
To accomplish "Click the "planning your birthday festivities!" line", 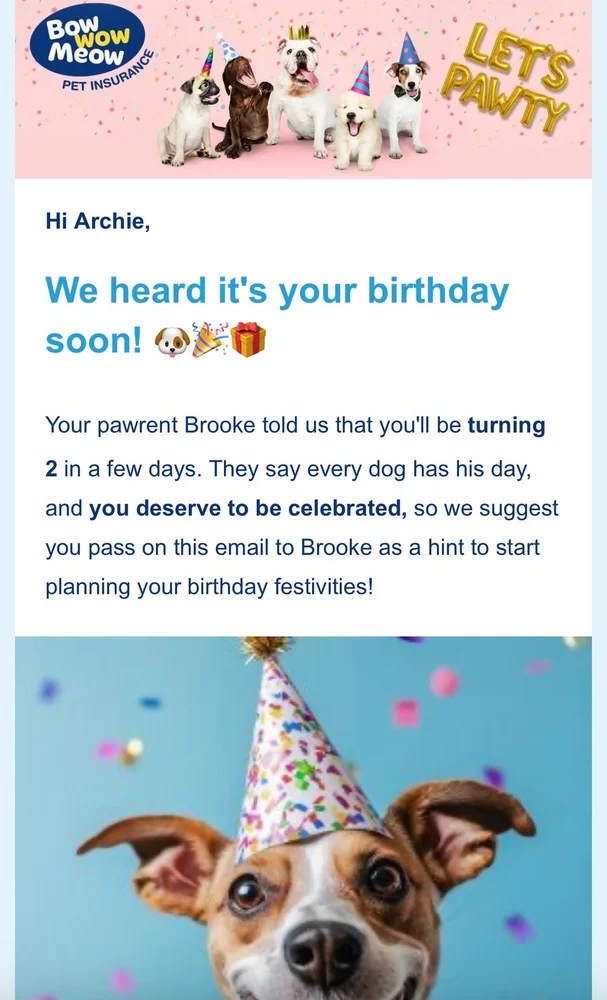I will pyautogui.click(x=208, y=586).
